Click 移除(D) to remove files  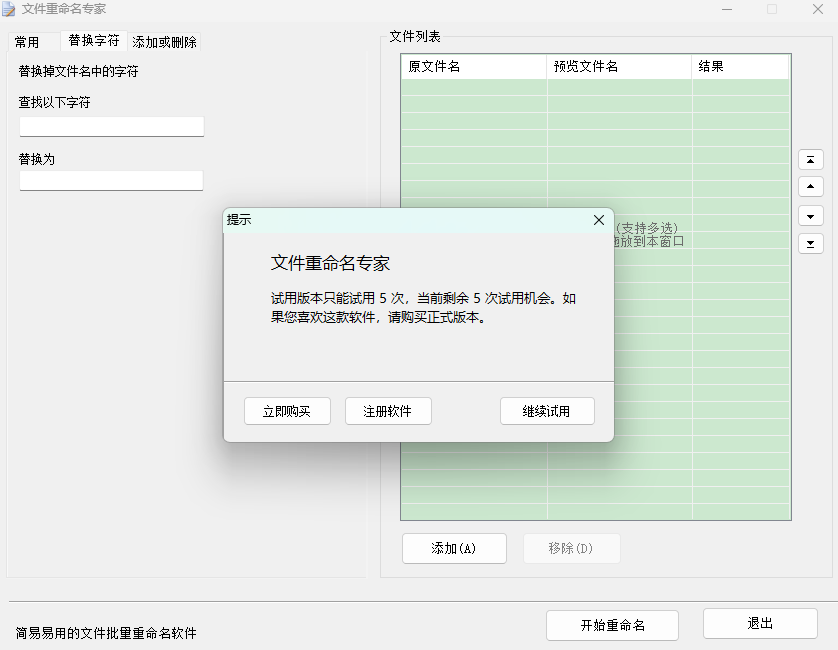pos(571,548)
